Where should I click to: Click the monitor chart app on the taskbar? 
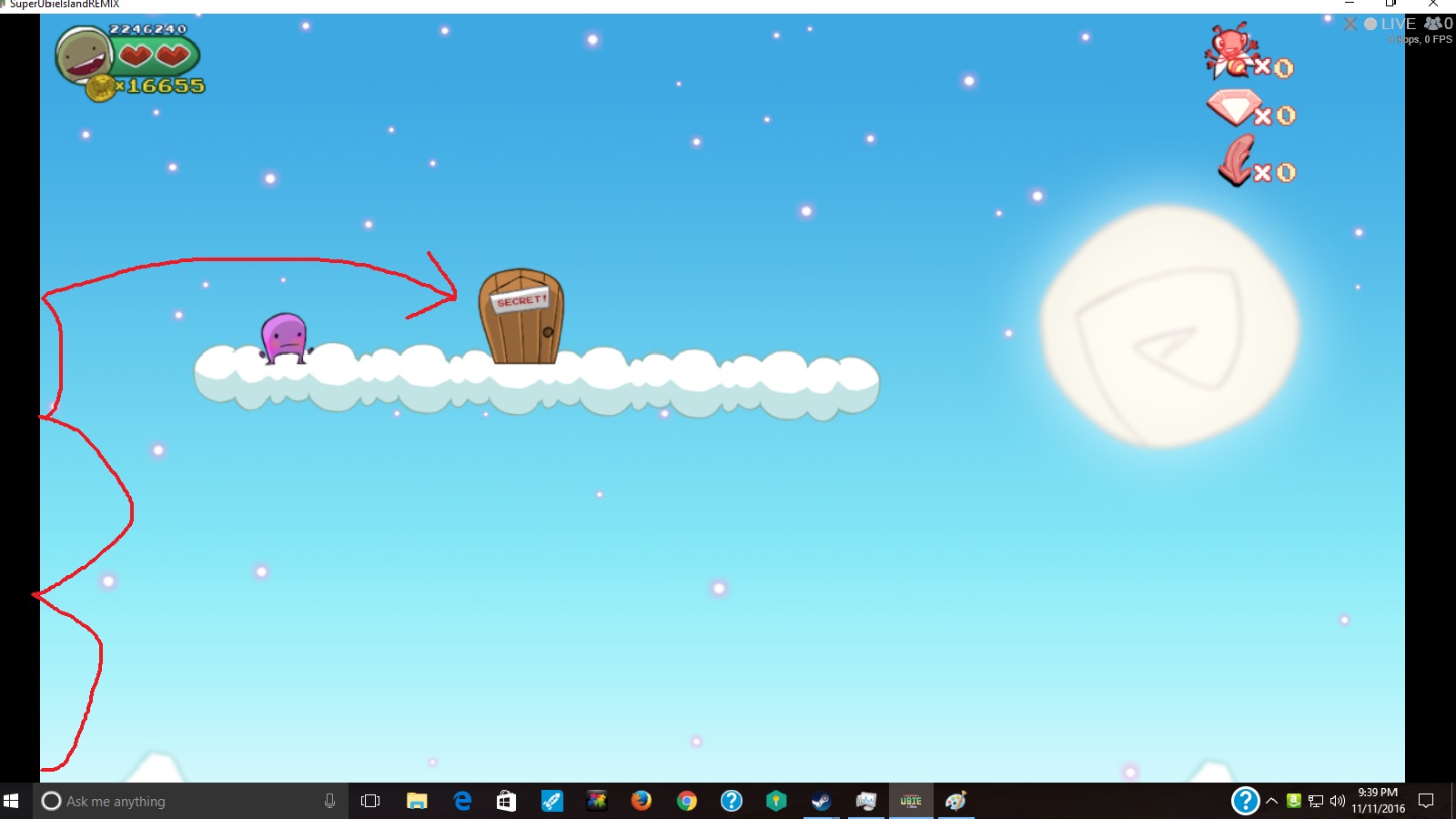(865, 801)
